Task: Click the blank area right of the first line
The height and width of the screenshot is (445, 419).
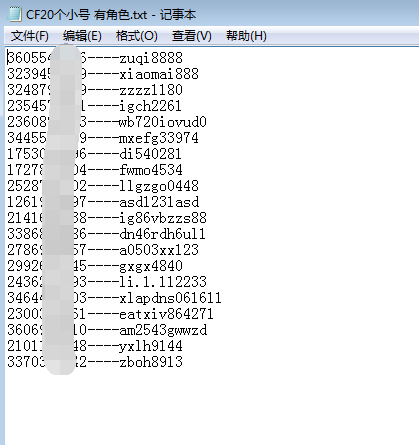Action: coord(300,58)
